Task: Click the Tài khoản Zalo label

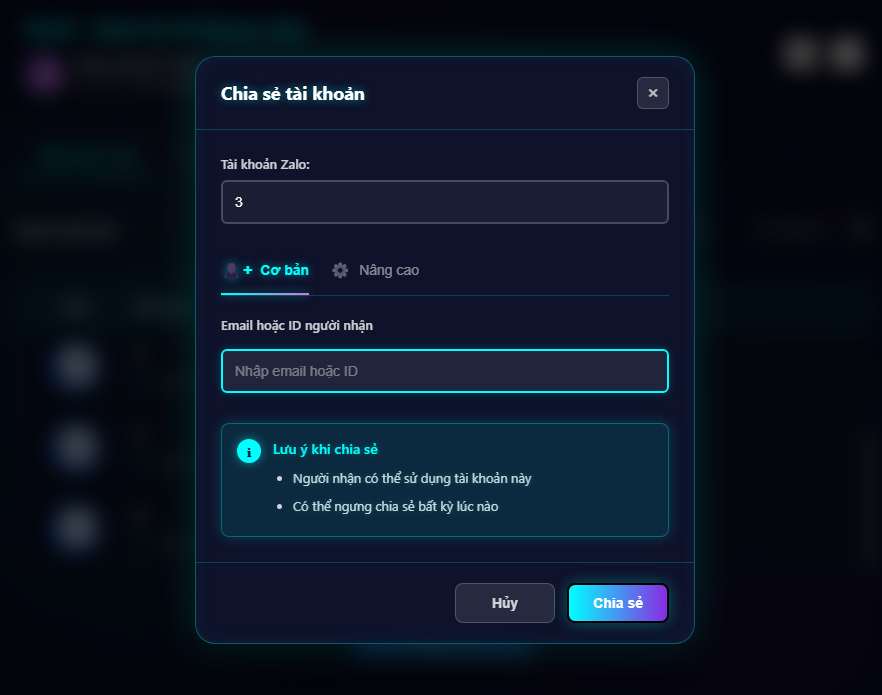Action: coord(265,164)
